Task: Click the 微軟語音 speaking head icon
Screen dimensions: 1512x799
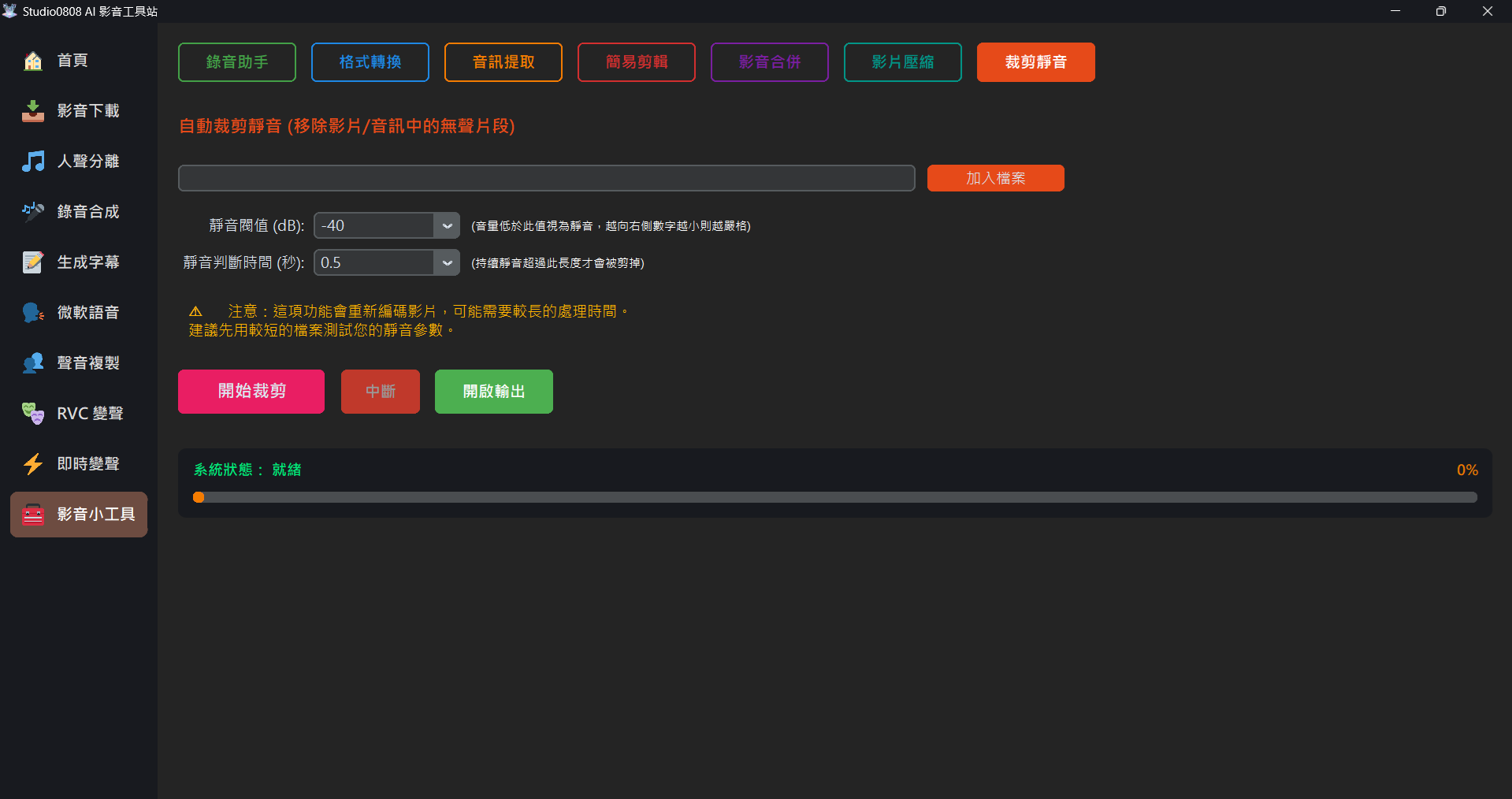Action: click(33, 313)
